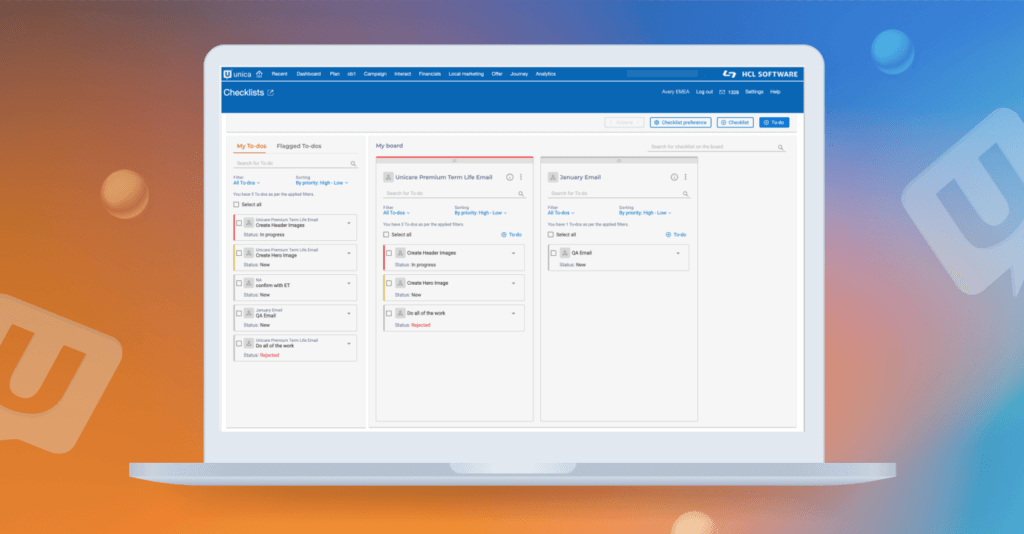Click info icon on Unicare Premium checklist
1024x534 pixels.
coord(509,177)
